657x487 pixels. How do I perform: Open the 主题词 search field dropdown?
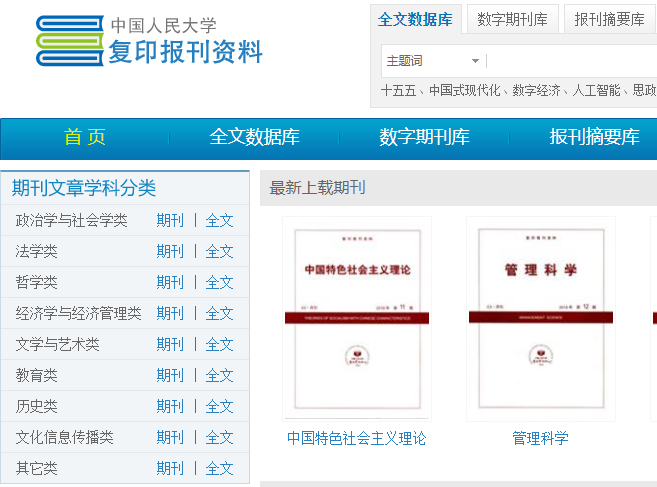[x=433, y=61]
